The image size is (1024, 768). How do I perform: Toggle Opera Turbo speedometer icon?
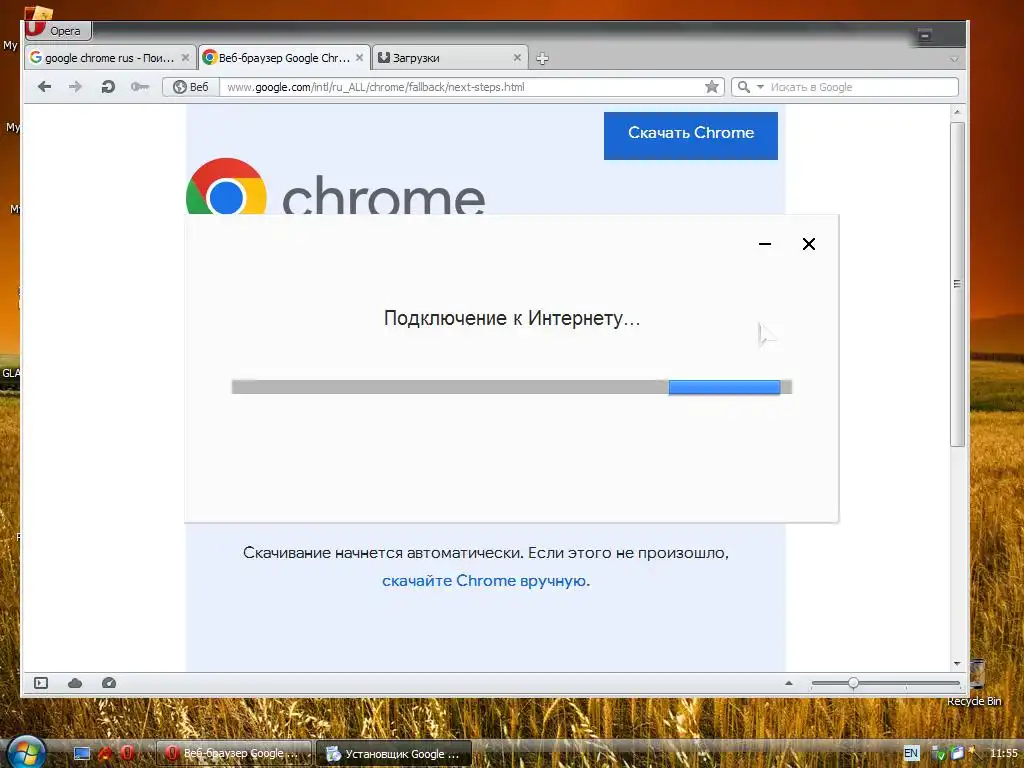(x=109, y=682)
